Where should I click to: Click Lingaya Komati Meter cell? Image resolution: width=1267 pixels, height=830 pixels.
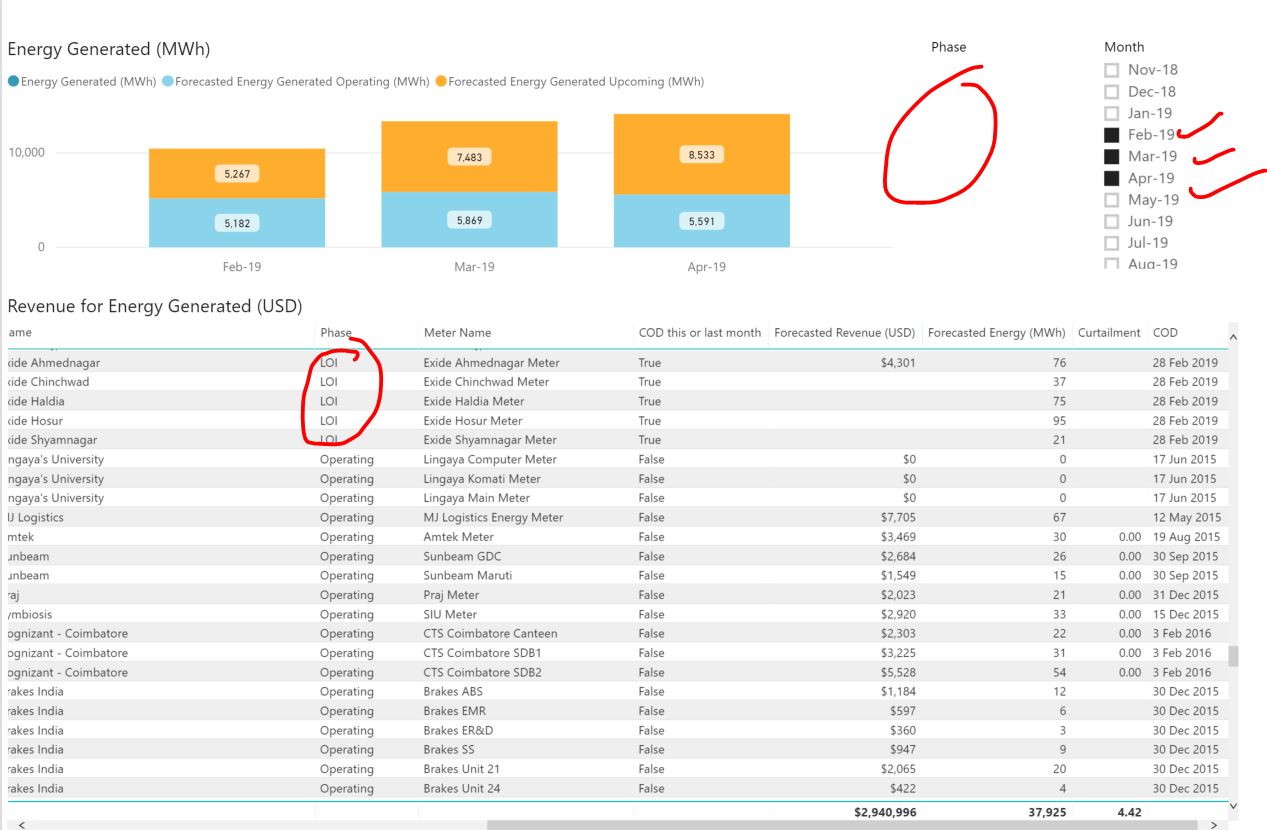click(x=482, y=479)
